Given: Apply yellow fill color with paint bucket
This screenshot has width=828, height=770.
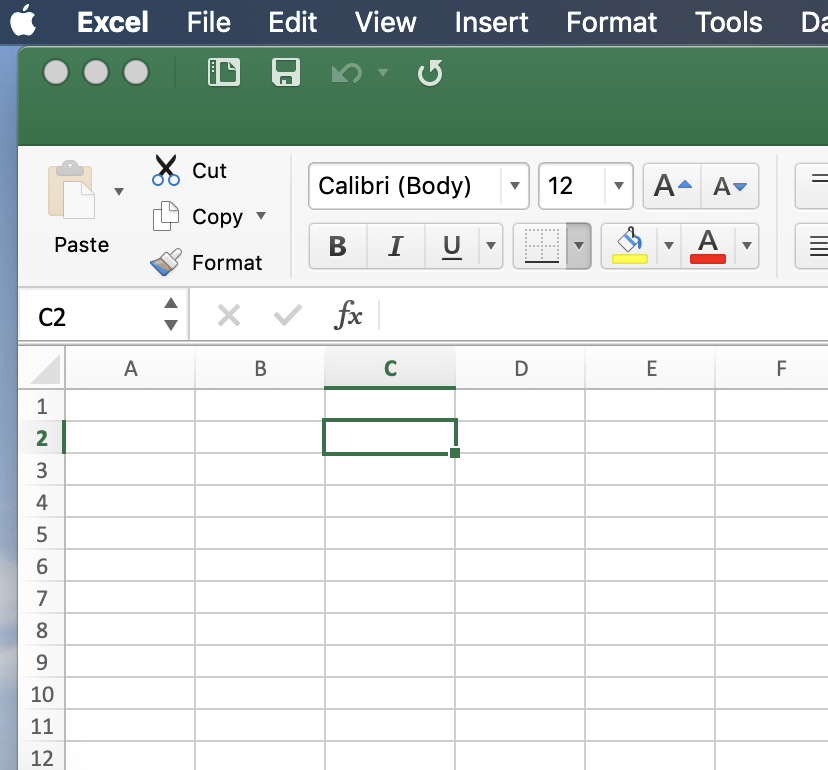Looking at the screenshot, I should point(629,246).
